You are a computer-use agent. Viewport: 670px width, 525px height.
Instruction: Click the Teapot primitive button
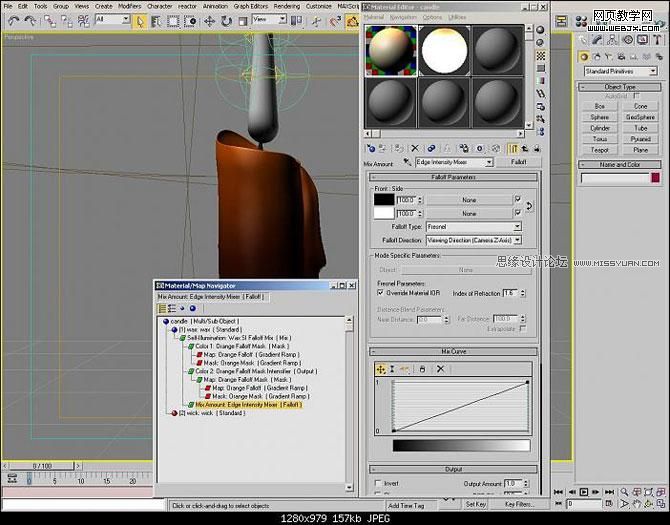pos(599,150)
